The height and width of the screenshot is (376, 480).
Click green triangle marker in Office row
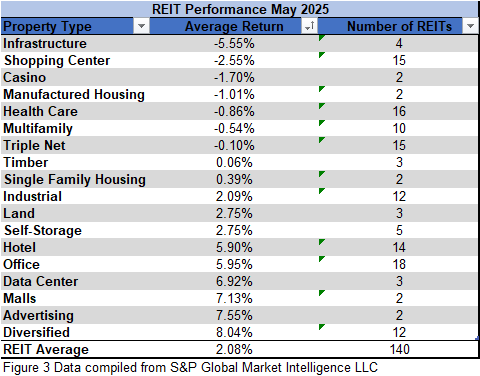321,259
